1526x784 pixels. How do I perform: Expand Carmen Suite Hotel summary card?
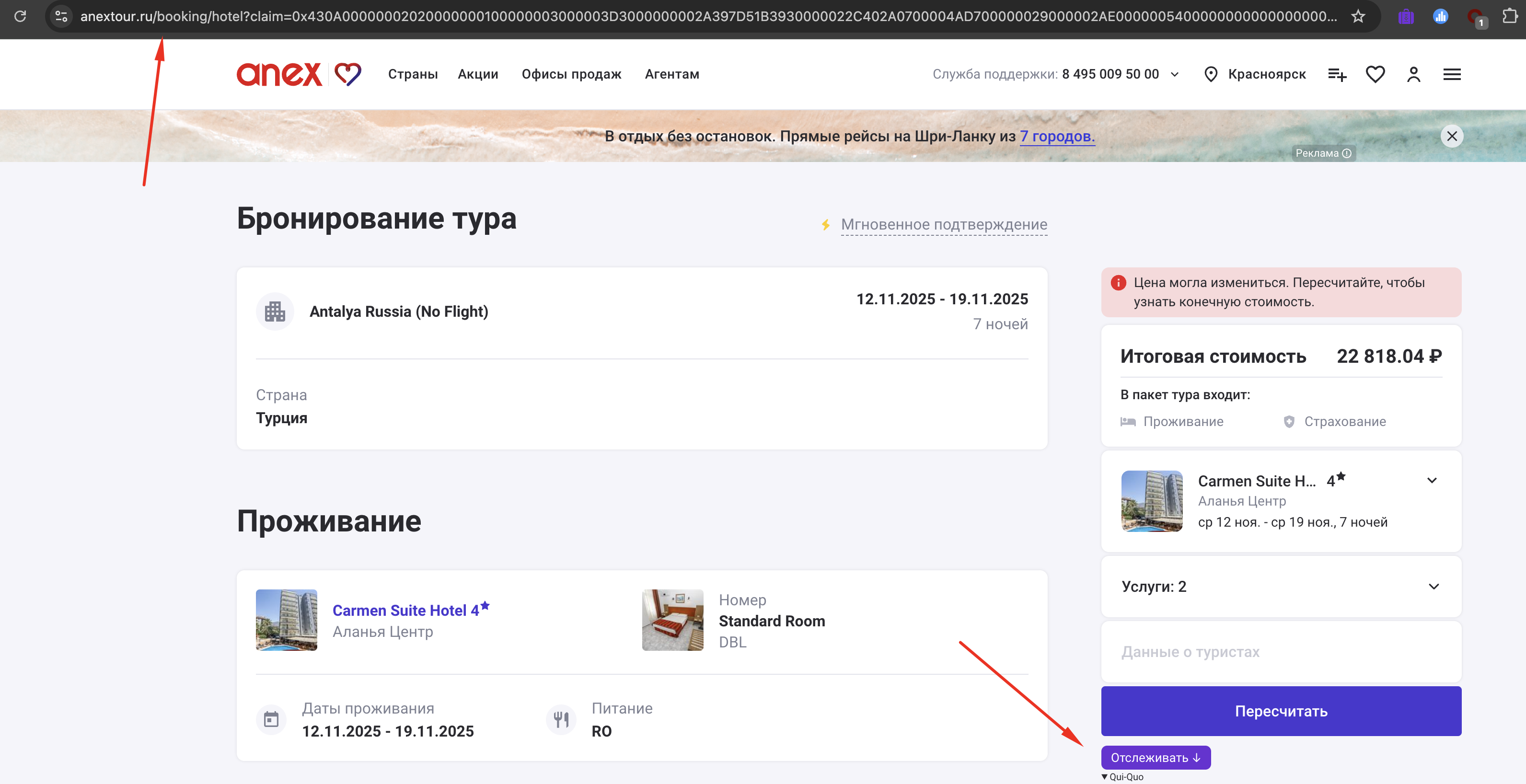pos(1432,480)
